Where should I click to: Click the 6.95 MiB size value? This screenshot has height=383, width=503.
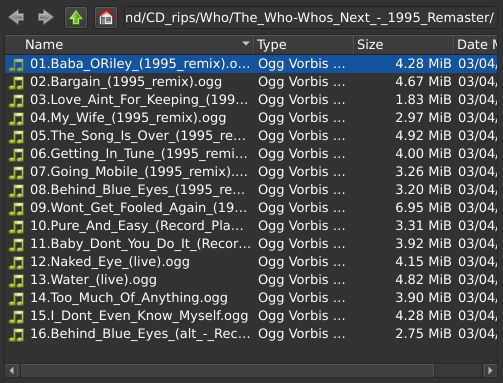click(x=423, y=208)
